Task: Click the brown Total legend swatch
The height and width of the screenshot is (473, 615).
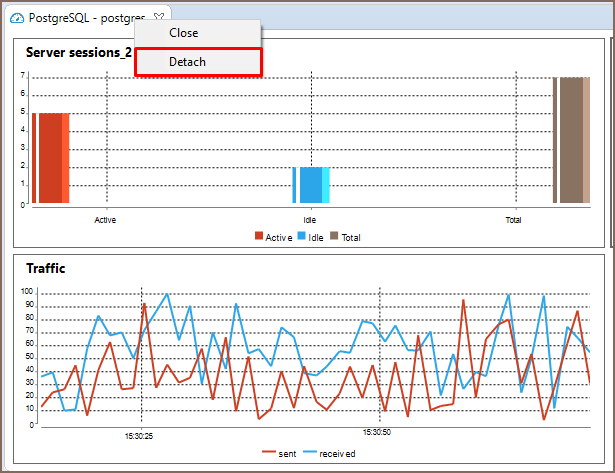Action: tap(334, 237)
